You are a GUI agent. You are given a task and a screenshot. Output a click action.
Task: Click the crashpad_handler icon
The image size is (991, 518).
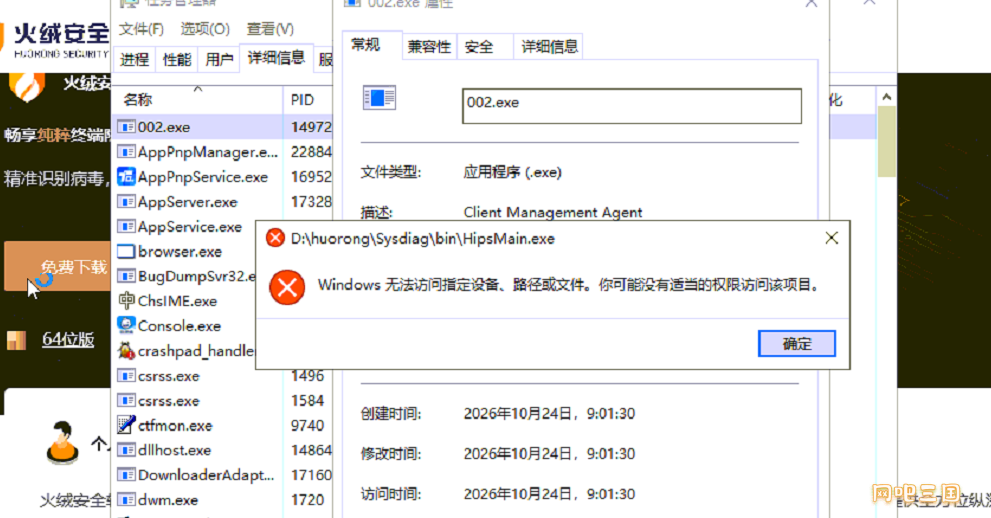tap(126, 351)
